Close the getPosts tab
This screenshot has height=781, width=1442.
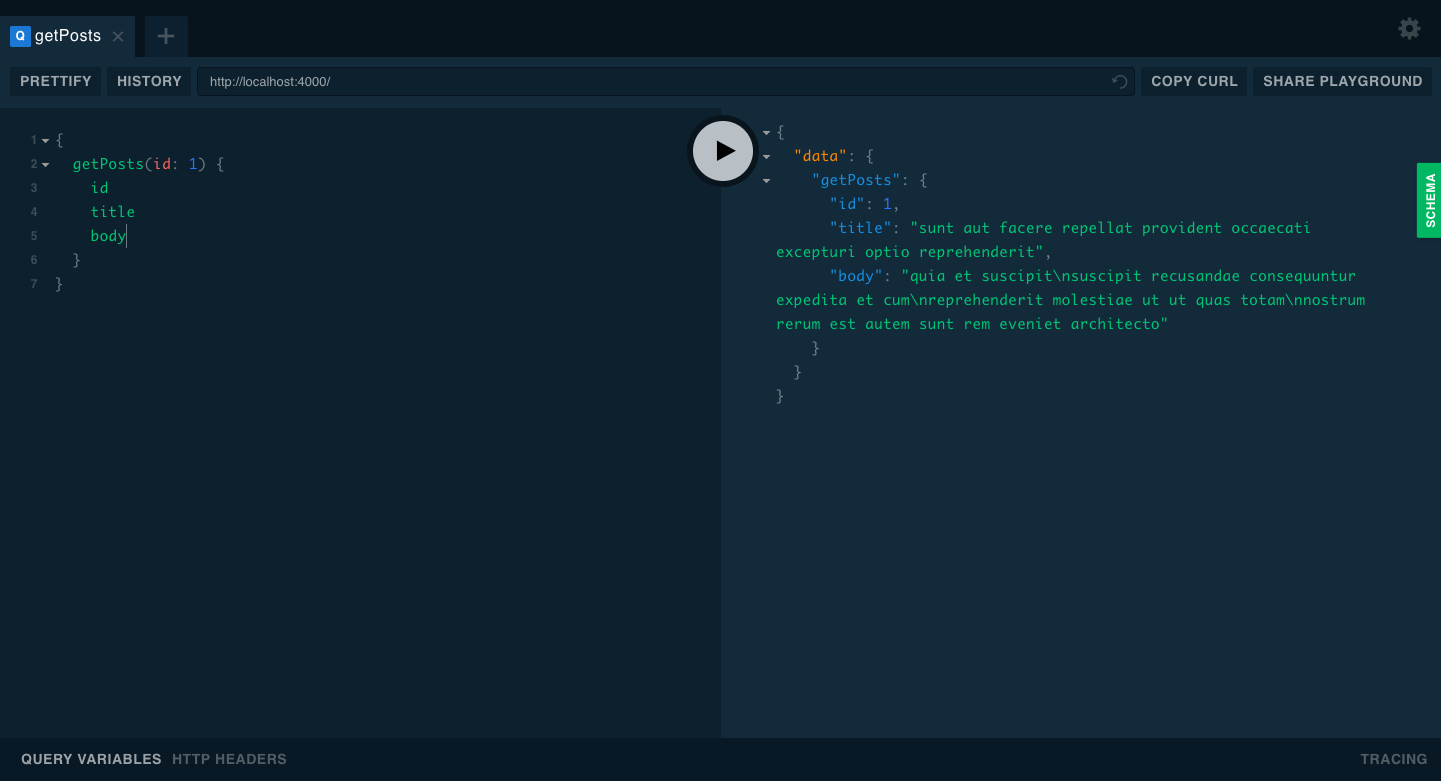coord(118,37)
